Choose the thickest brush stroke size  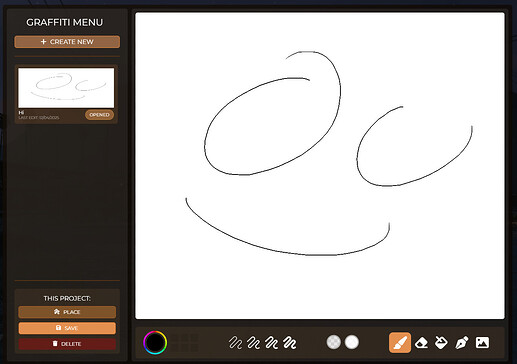[289, 343]
